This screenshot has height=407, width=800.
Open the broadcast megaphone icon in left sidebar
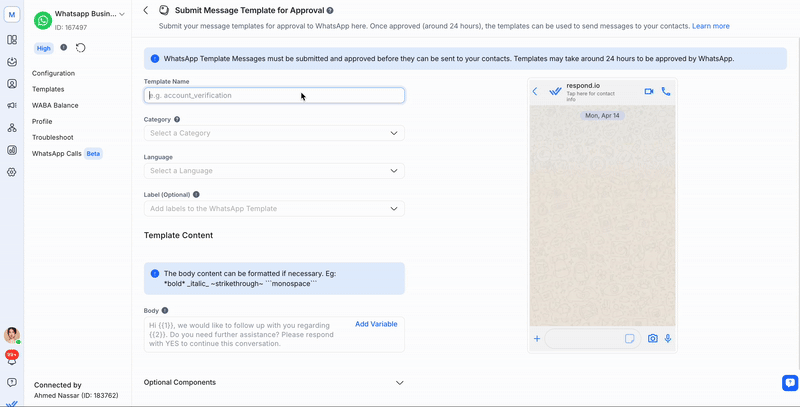click(12, 105)
